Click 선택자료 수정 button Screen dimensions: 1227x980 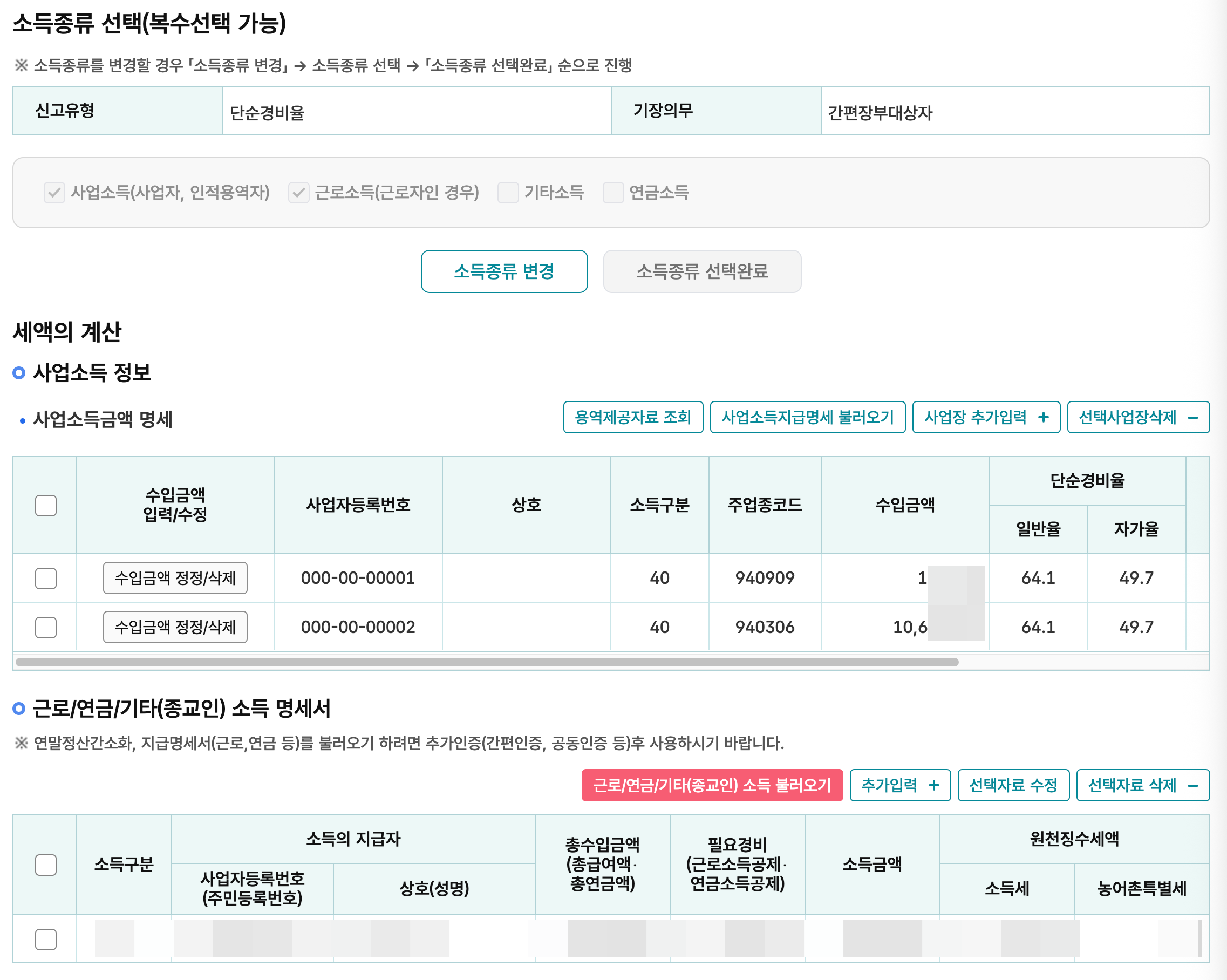point(1013,785)
